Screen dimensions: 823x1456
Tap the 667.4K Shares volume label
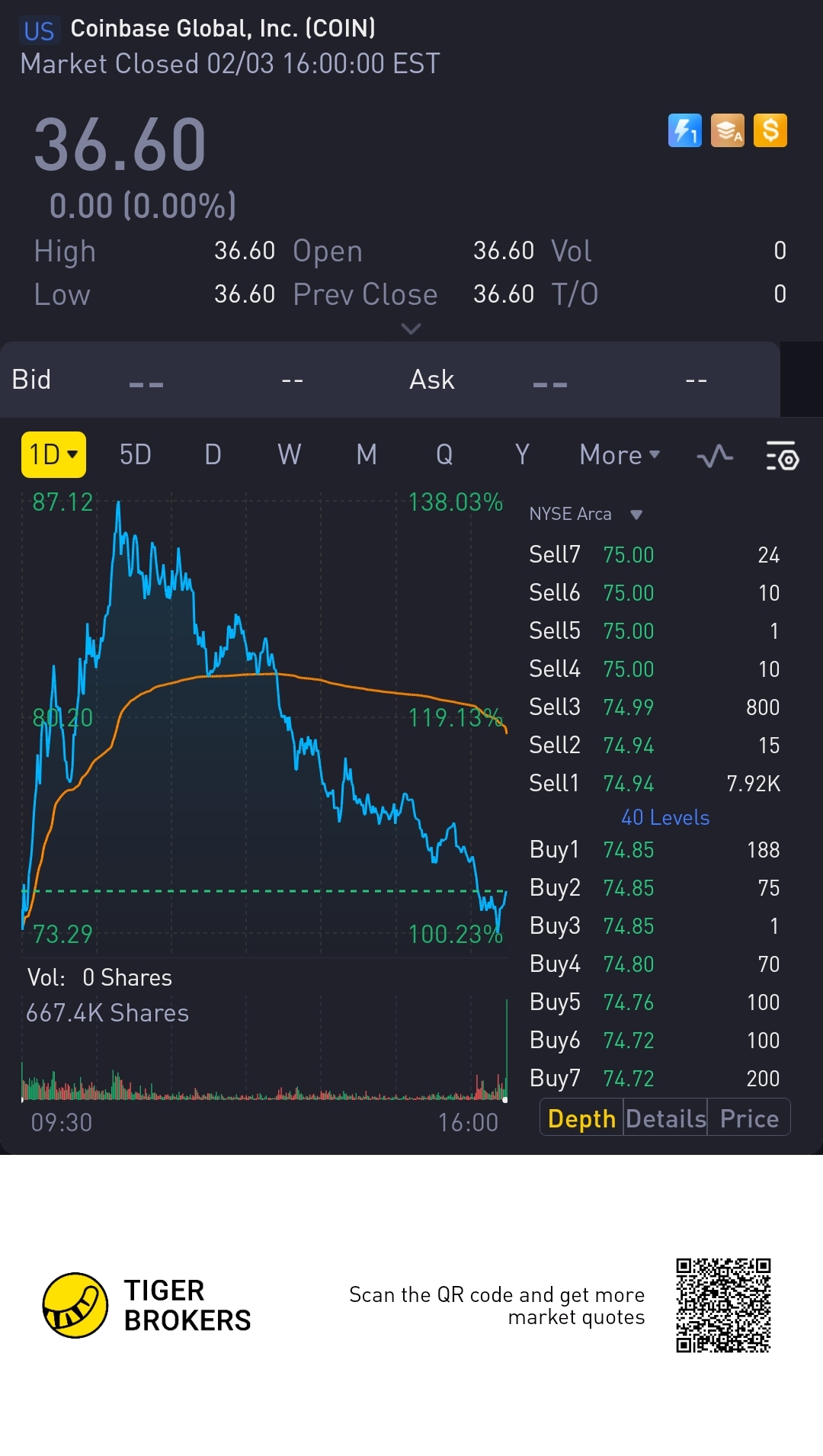point(107,1013)
